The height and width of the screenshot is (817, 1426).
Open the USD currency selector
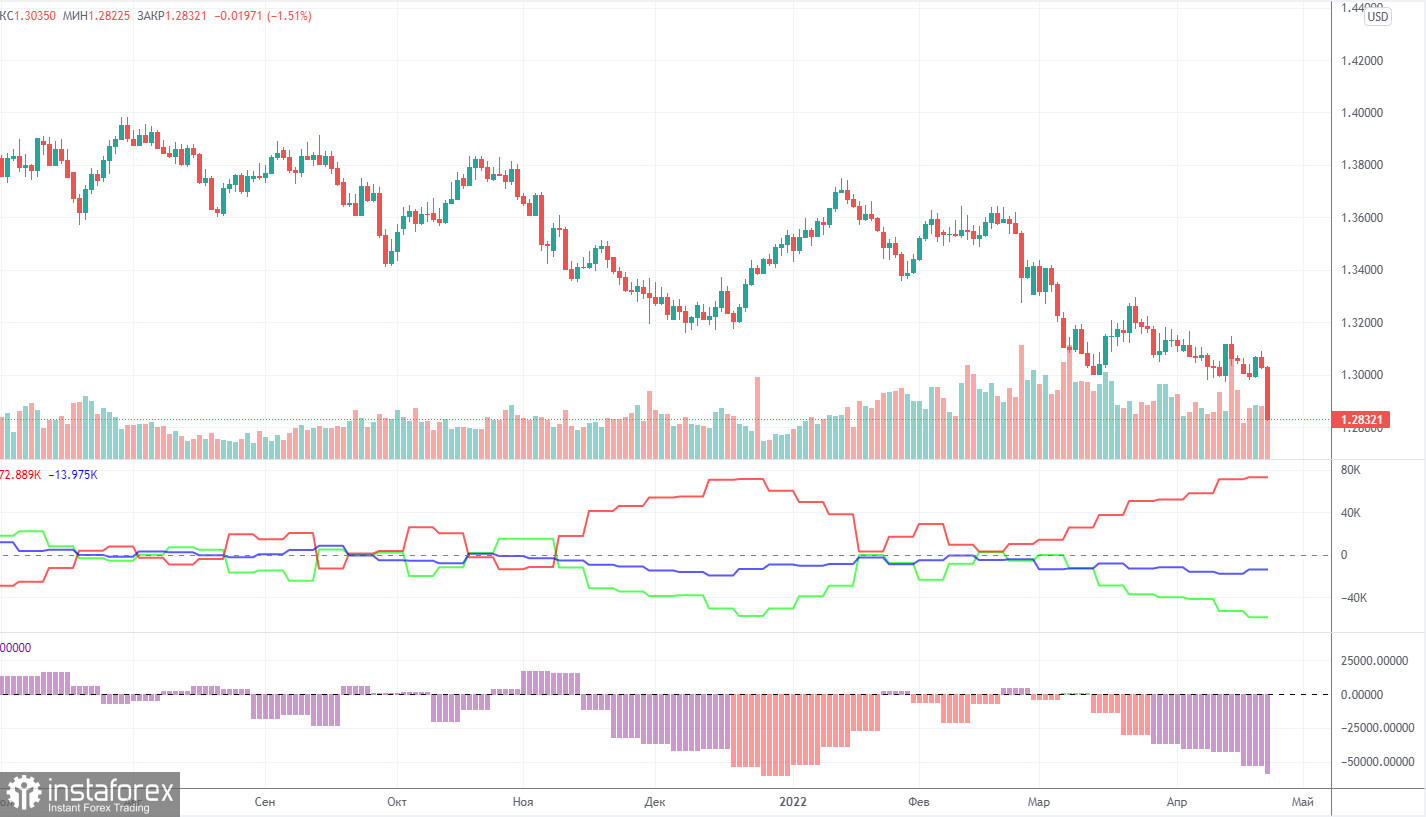pyautogui.click(x=1378, y=16)
